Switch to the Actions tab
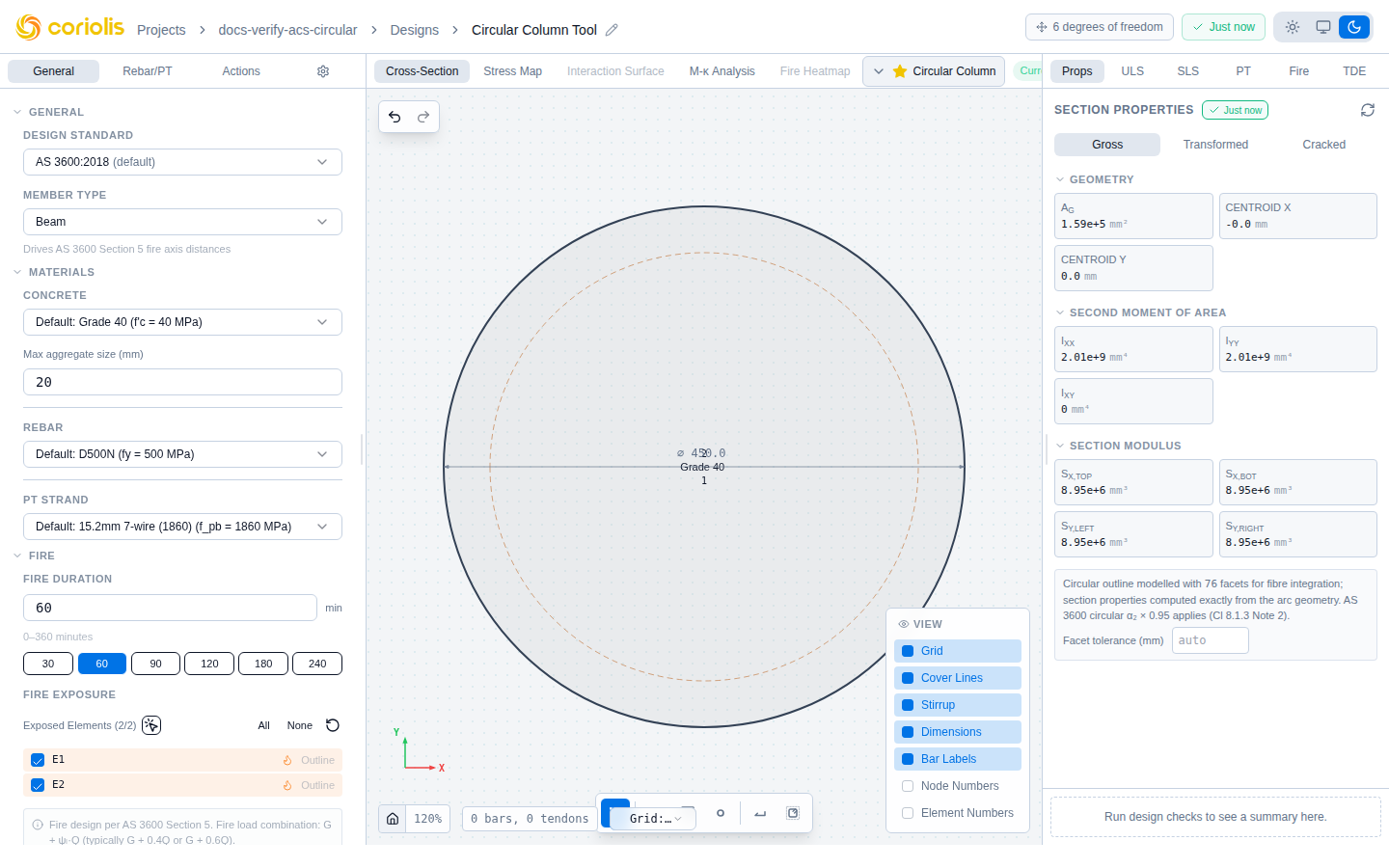 click(241, 71)
